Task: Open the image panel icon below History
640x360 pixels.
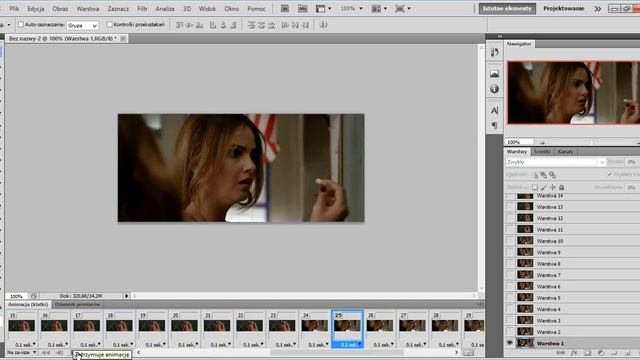Action: tap(494, 74)
